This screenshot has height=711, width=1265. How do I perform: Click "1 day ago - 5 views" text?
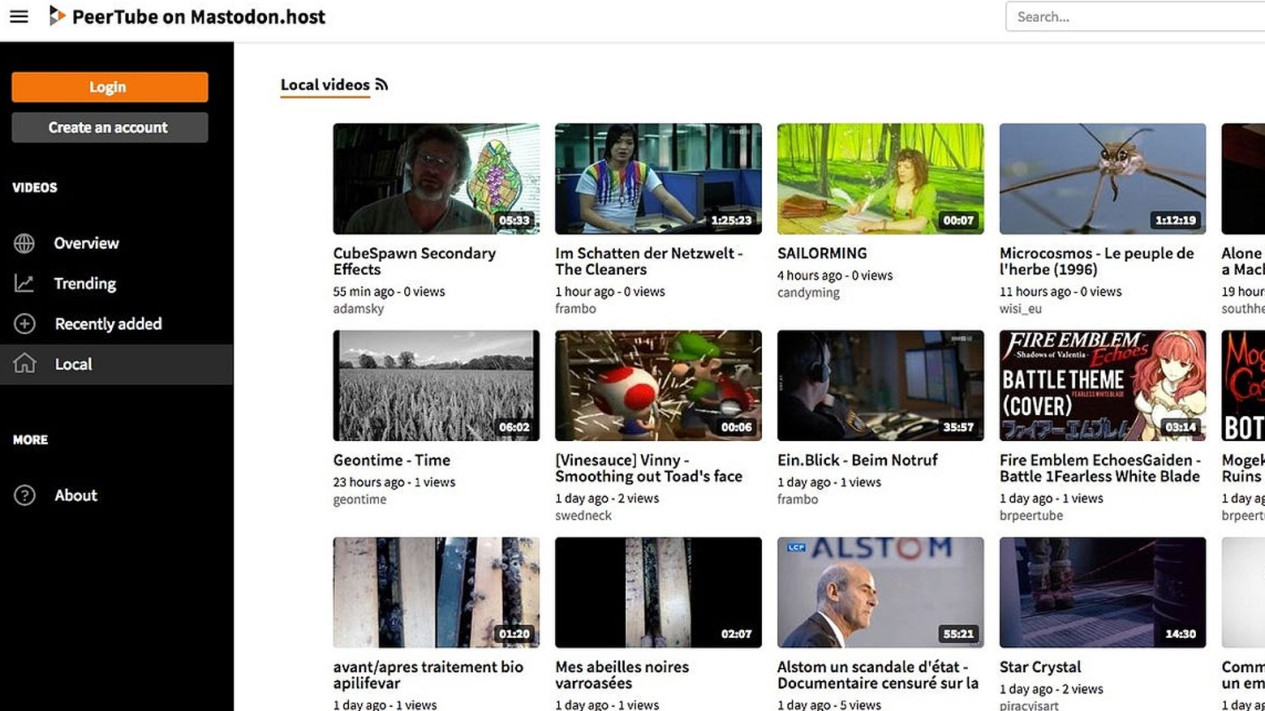829,705
